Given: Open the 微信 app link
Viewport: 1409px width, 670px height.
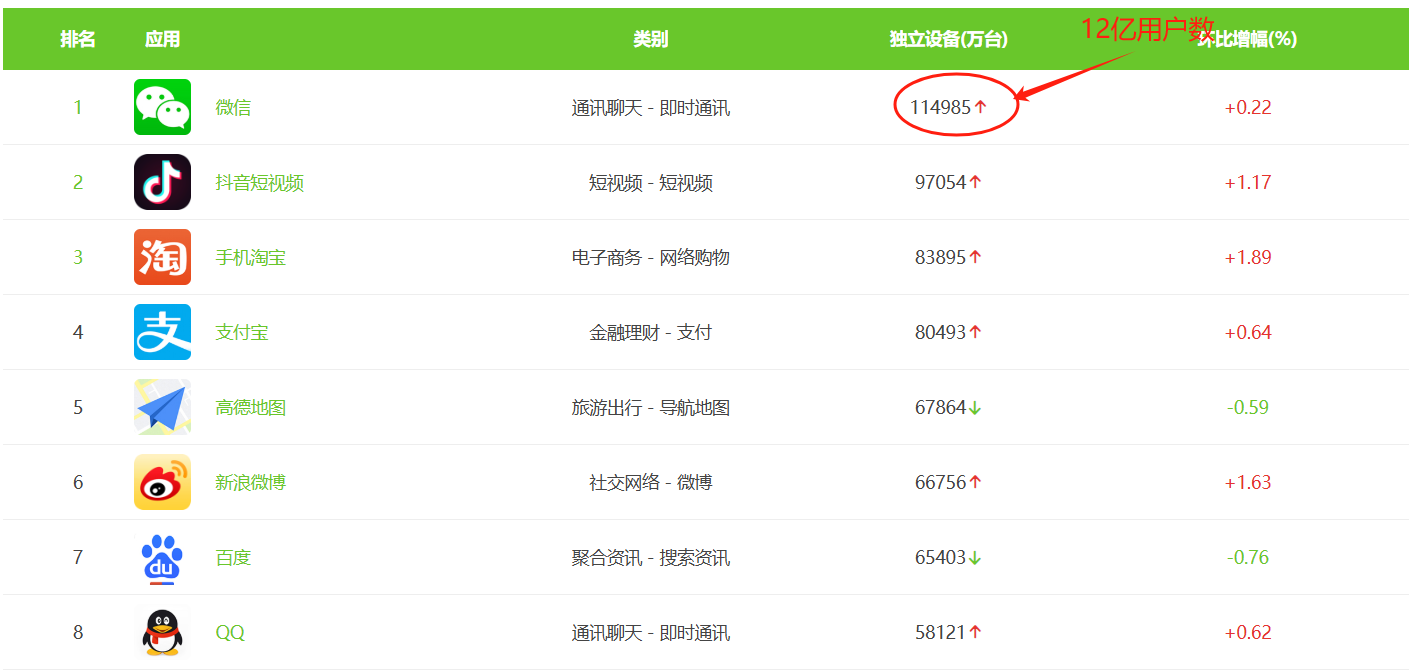Looking at the screenshot, I should click(x=233, y=107).
